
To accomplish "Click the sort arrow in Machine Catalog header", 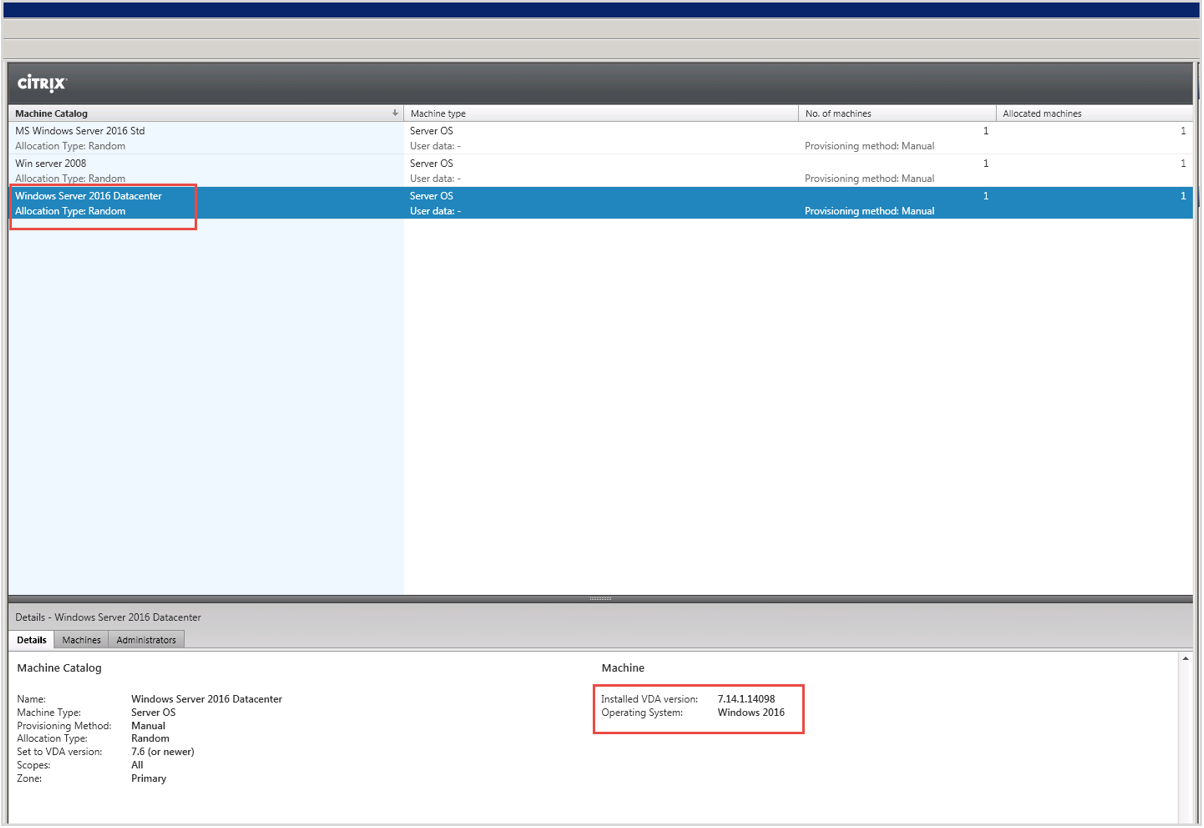I will coord(395,113).
